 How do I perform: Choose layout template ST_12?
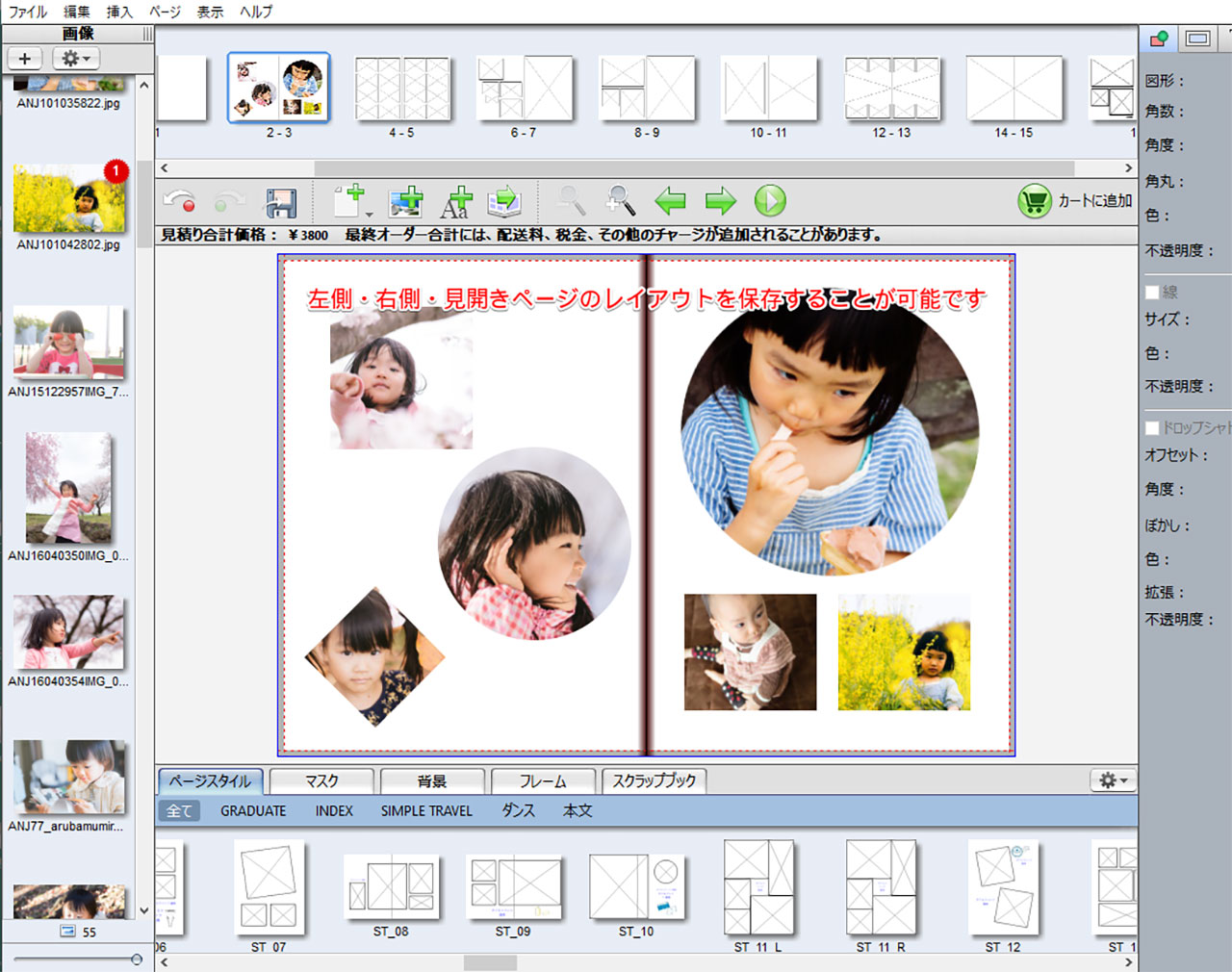[x=1003, y=887]
